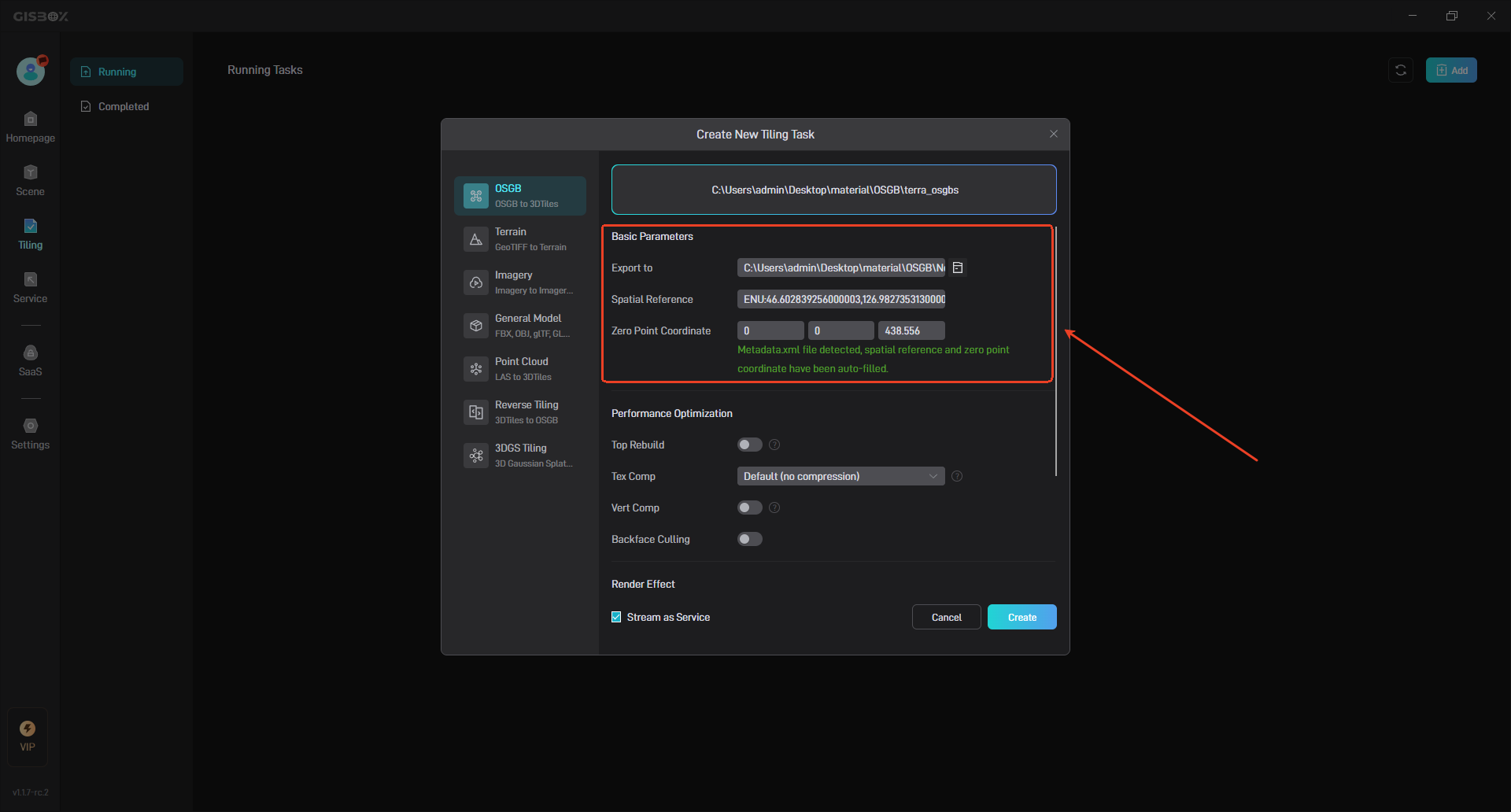The image size is (1511, 812).
Task: Edit first Zero Point Coordinate field
Action: [x=770, y=330]
